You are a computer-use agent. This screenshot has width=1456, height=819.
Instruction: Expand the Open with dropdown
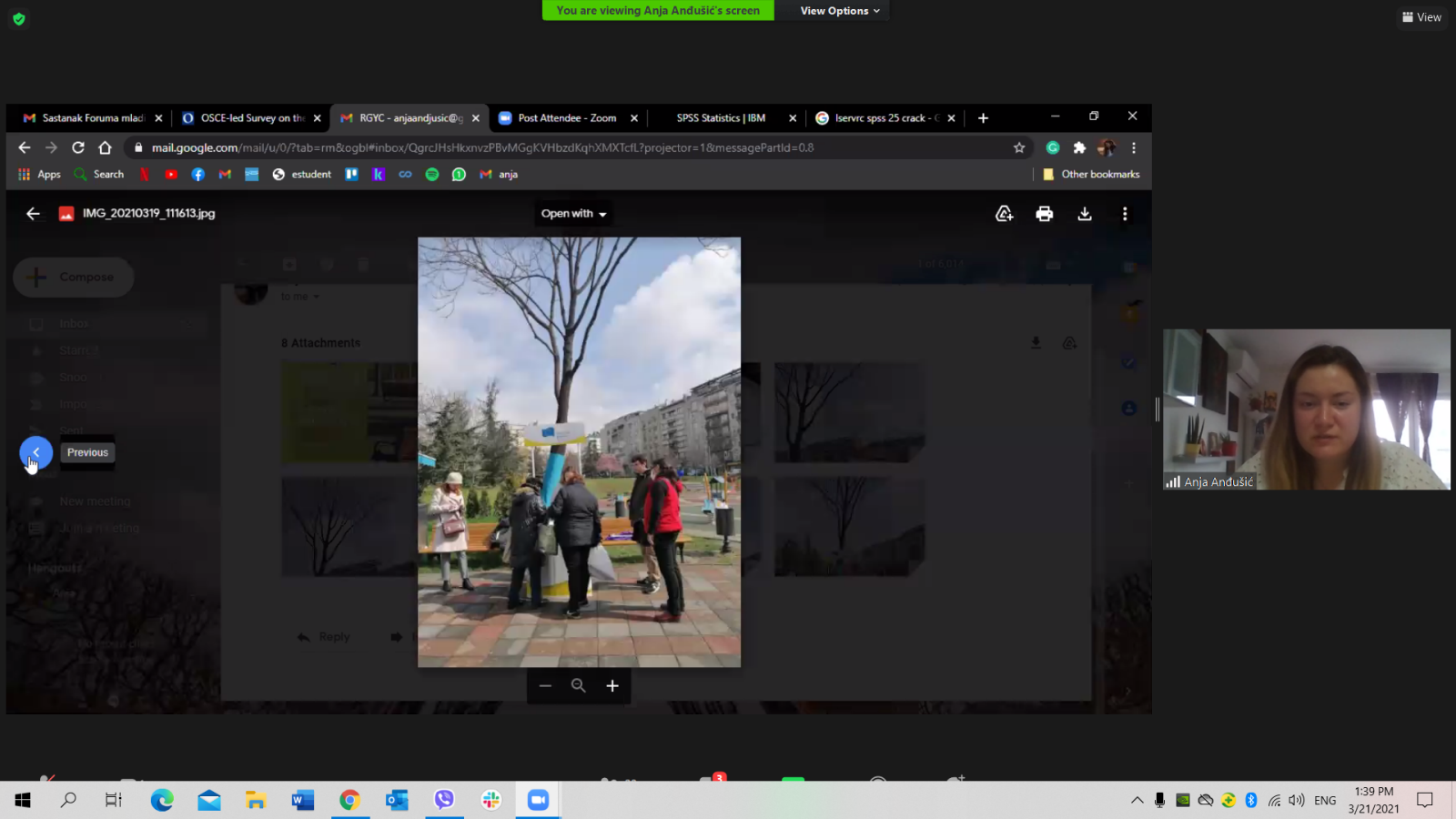pyautogui.click(x=573, y=214)
